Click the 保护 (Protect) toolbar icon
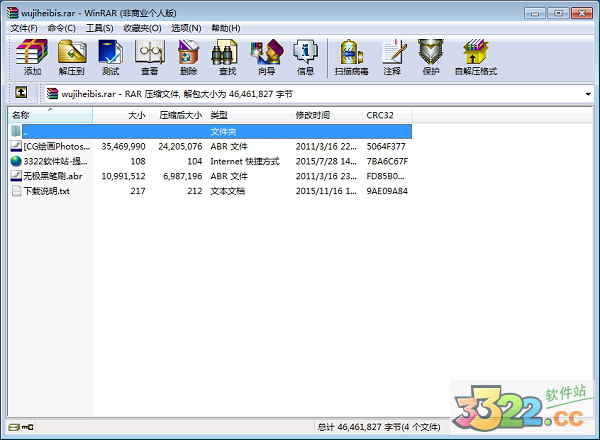Viewport: 600px width, 440px height. click(430, 58)
